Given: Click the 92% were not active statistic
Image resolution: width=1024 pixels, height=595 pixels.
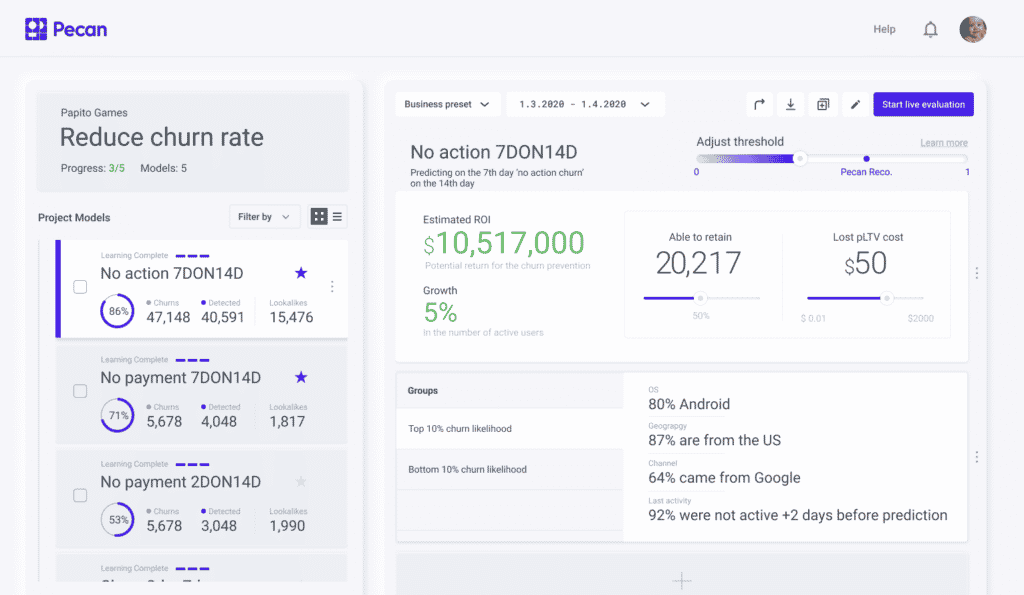Looking at the screenshot, I should tap(797, 515).
